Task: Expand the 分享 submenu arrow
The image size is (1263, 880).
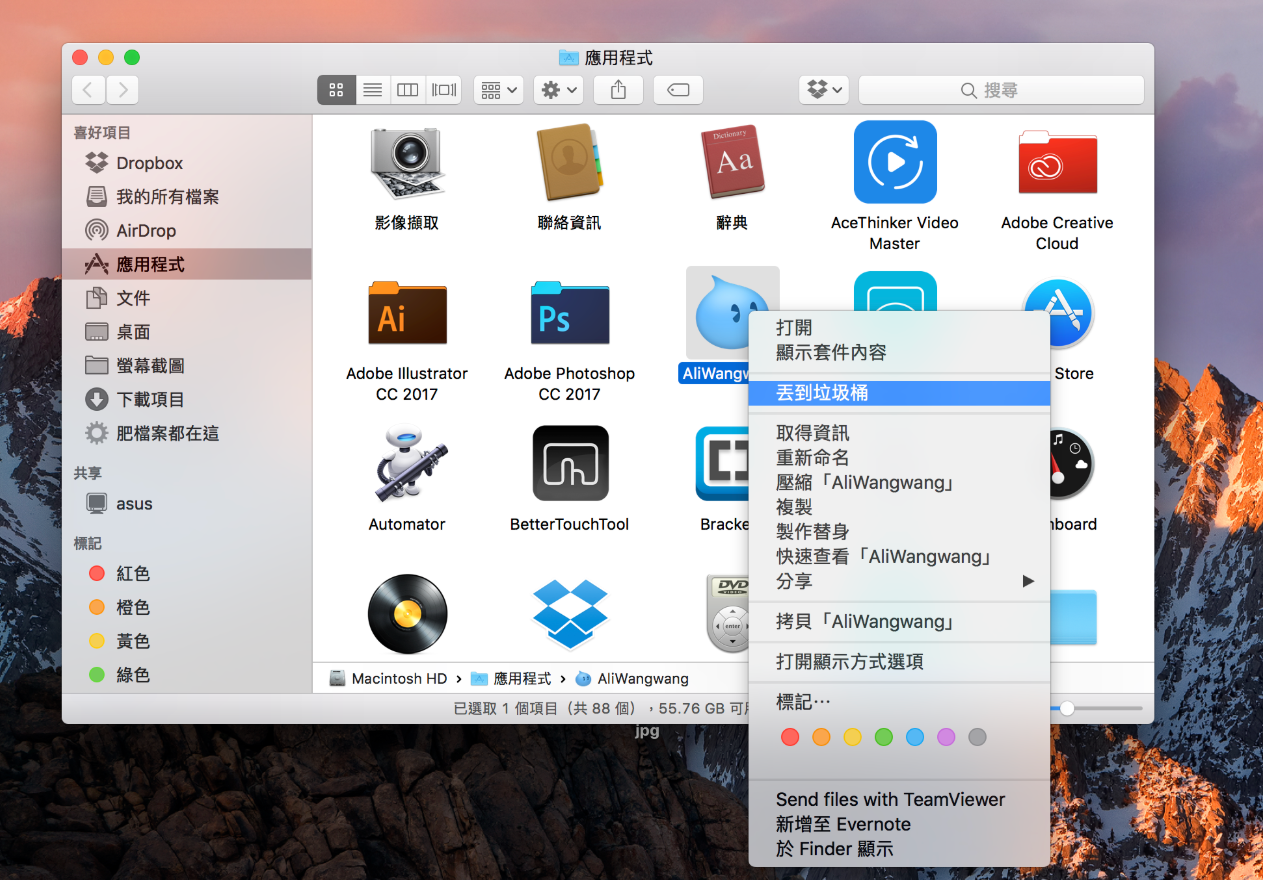Action: point(1028,581)
